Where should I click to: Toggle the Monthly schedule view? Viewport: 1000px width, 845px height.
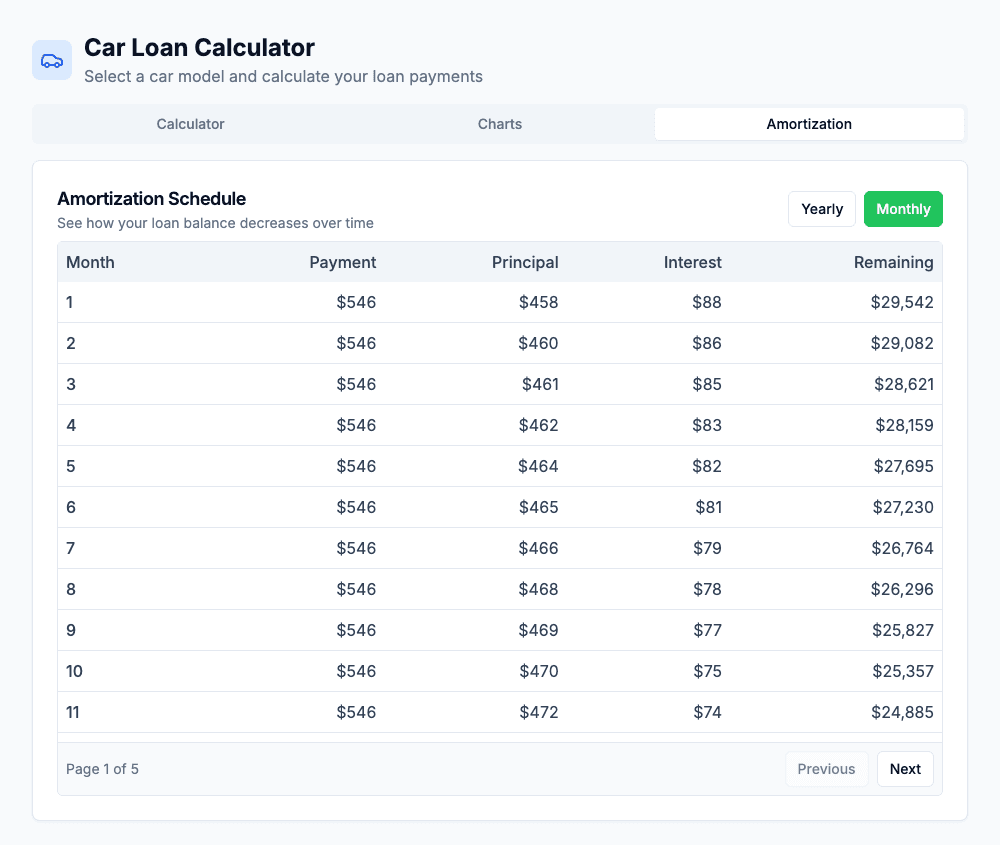(903, 209)
